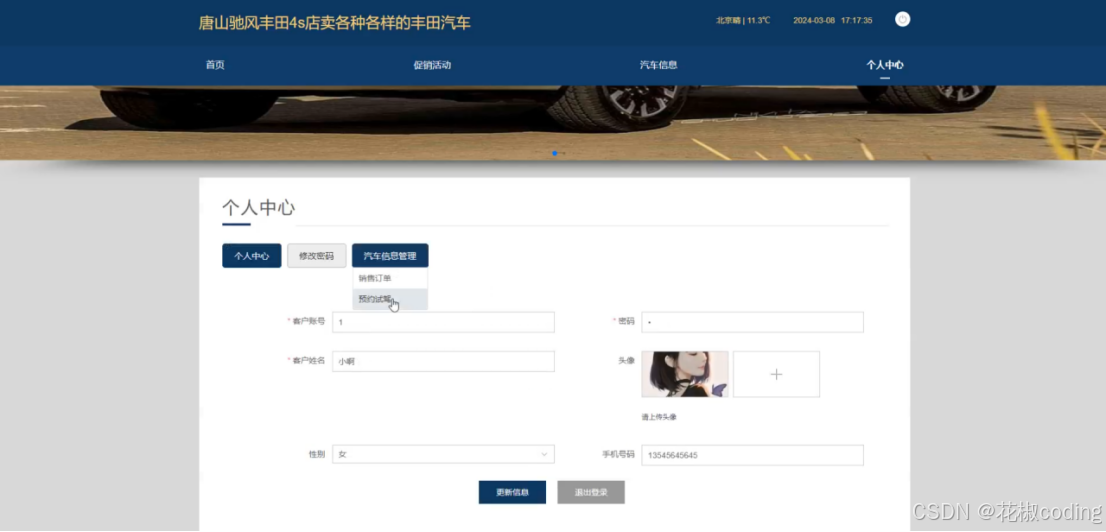Click the uploaded avatar thumbnail
Screen dimensions: 1106x532
(685, 374)
